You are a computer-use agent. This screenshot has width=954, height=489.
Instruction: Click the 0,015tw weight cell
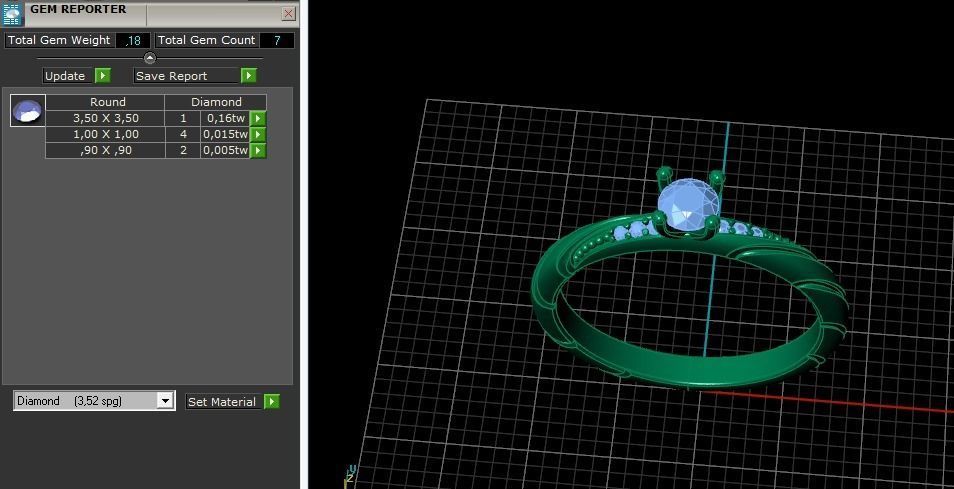pos(226,134)
